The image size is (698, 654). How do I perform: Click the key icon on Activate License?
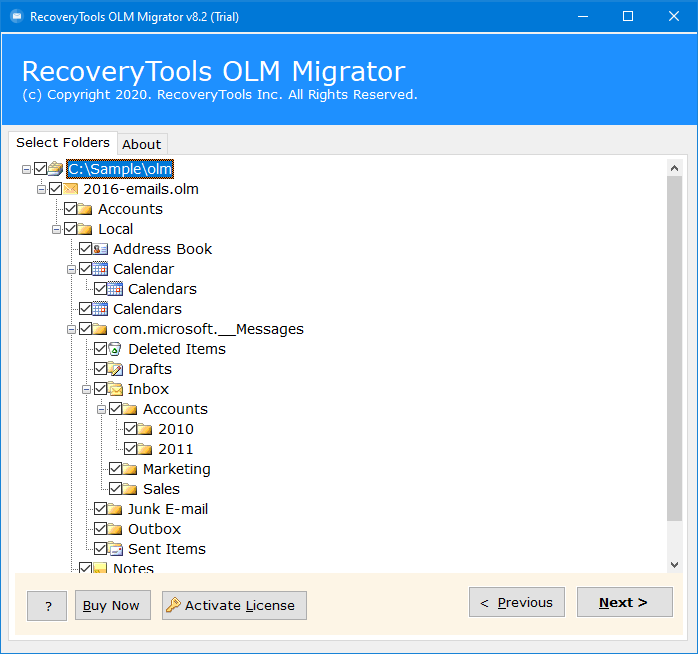173,605
